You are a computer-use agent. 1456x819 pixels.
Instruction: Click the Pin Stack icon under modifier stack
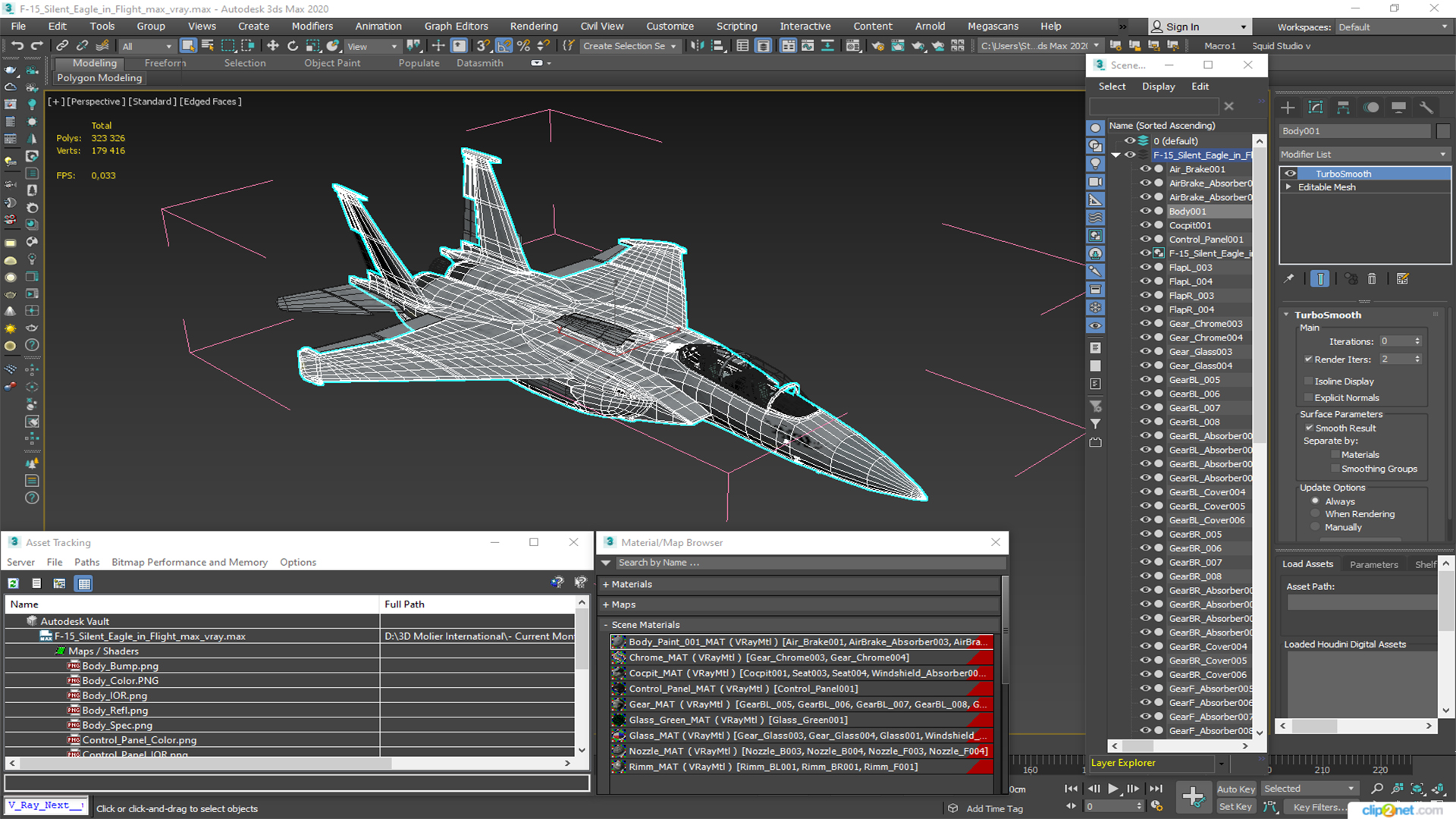1289,279
